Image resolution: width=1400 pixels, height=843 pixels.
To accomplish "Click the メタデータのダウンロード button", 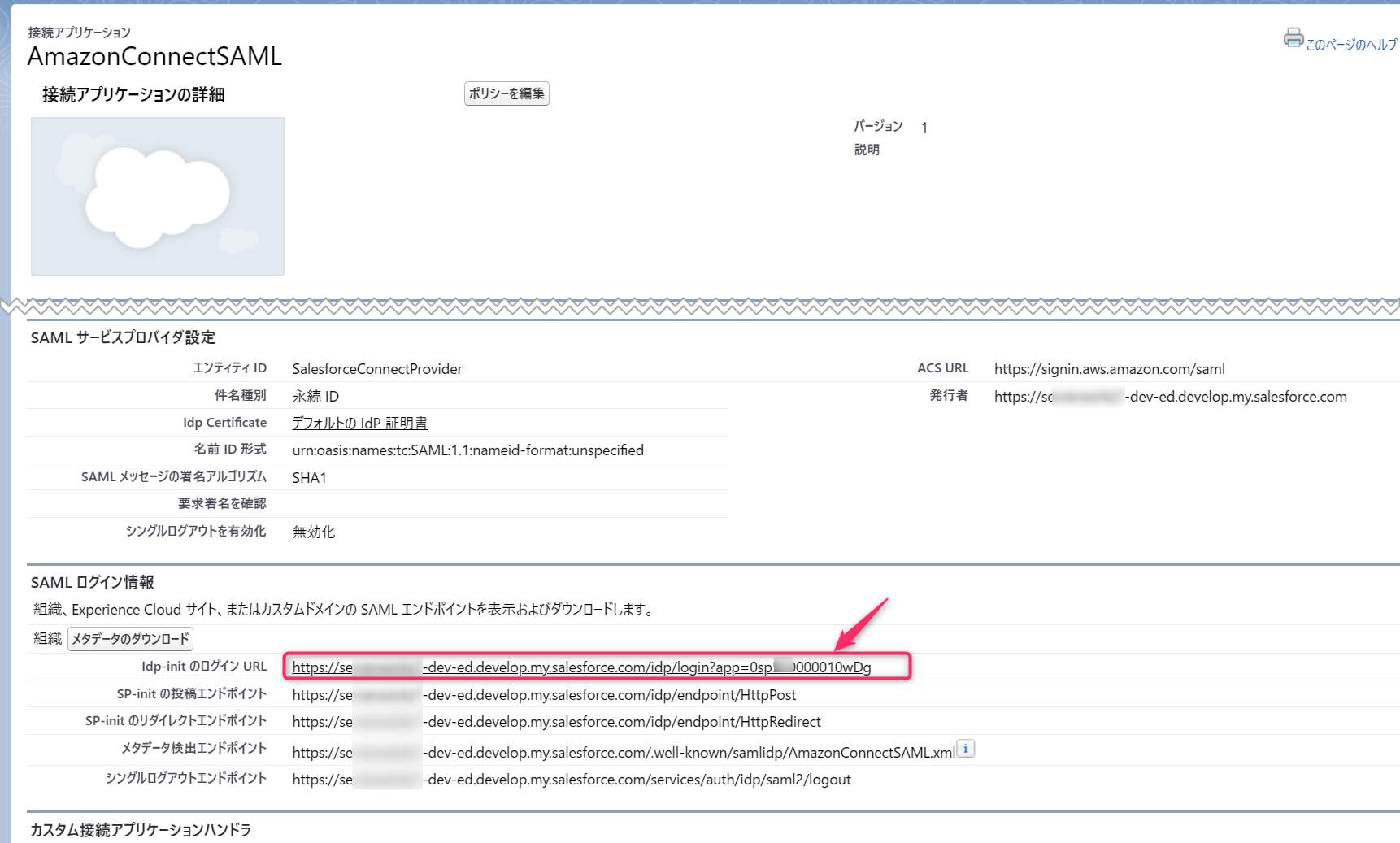I will (x=130, y=639).
